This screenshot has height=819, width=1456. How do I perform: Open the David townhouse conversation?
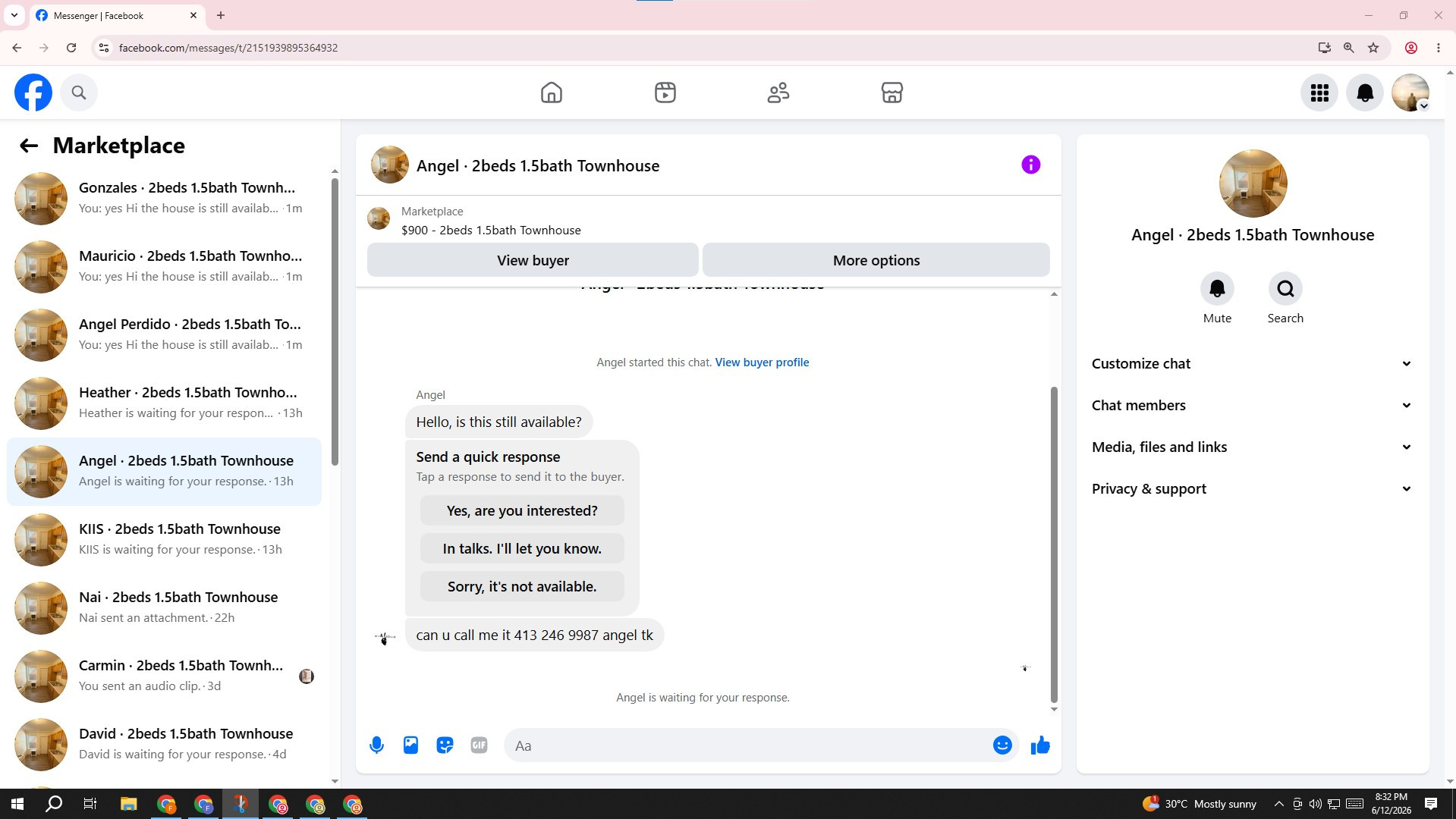(x=164, y=745)
